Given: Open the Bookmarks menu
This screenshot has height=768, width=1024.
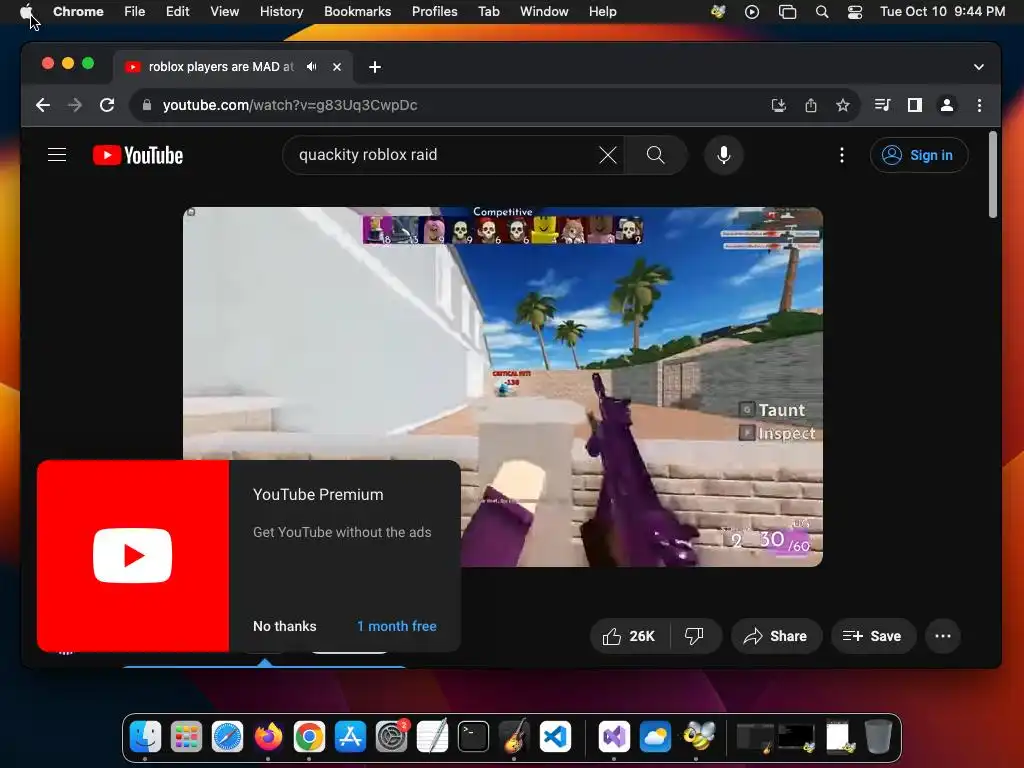Looking at the screenshot, I should 357,11.
